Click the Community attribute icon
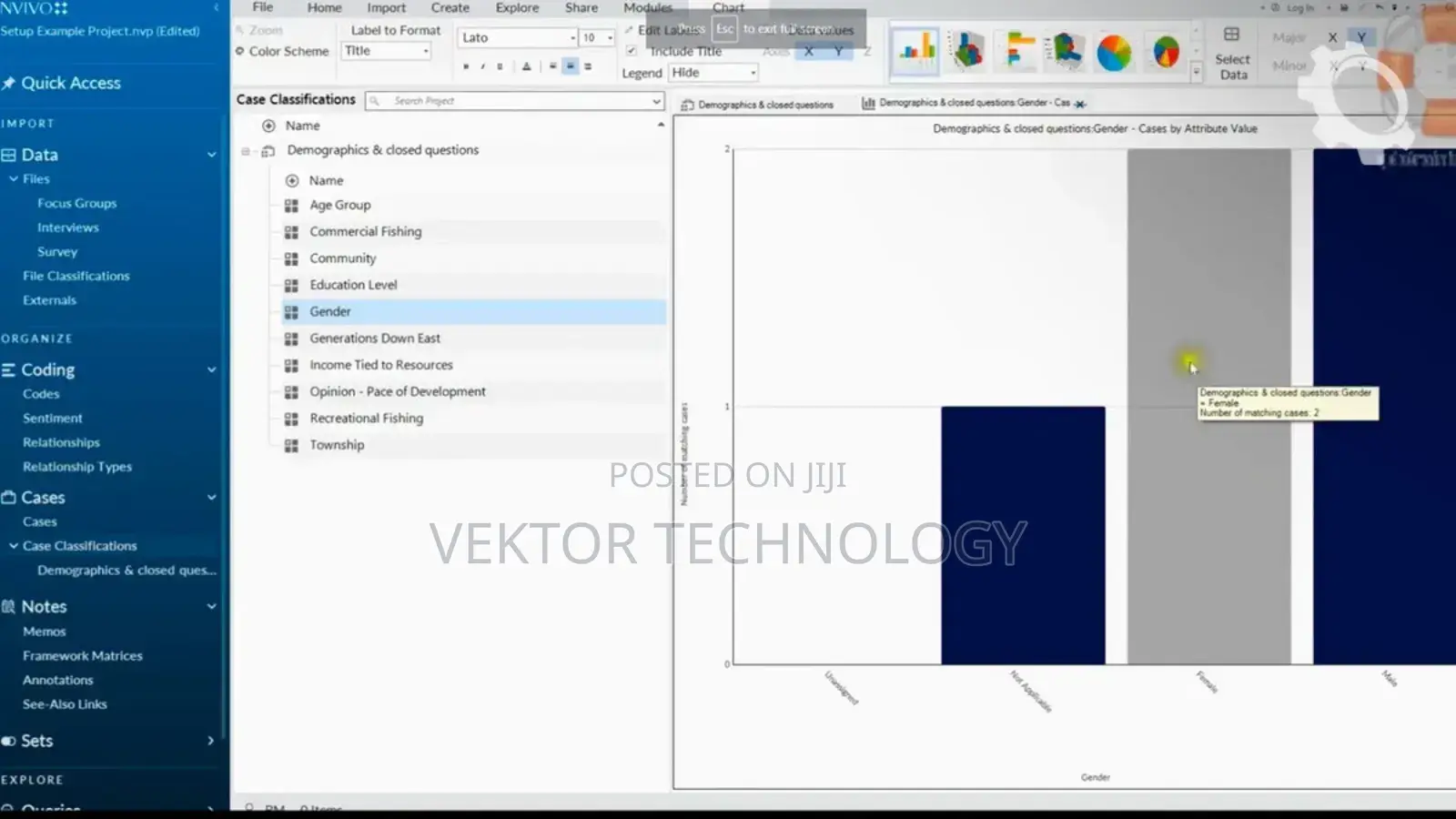 [x=291, y=258]
